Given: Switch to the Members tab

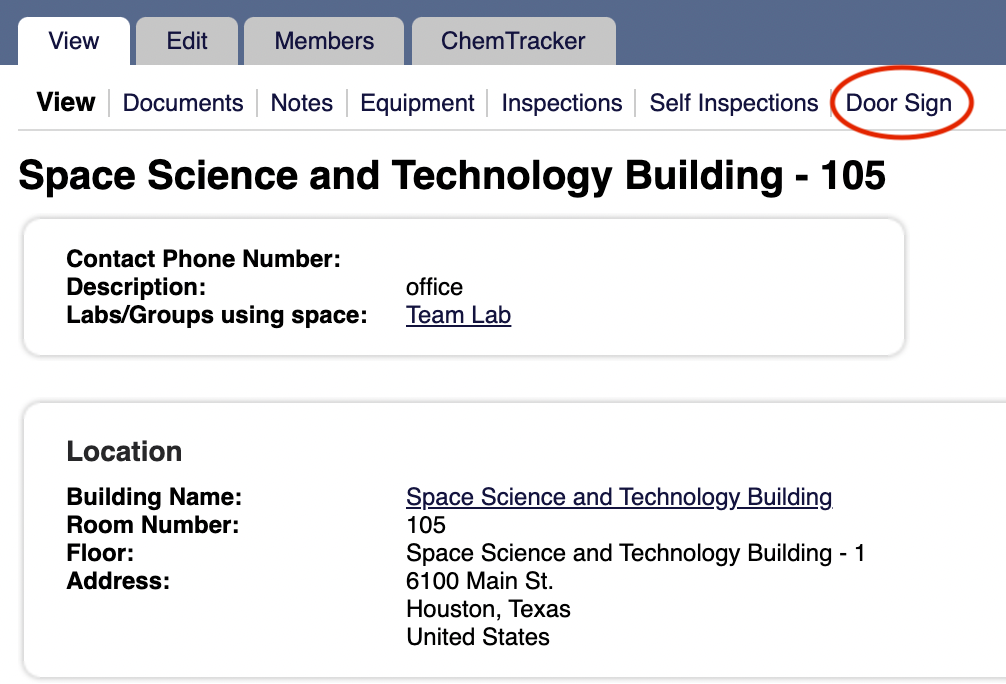Looking at the screenshot, I should (x=324, y=41).
